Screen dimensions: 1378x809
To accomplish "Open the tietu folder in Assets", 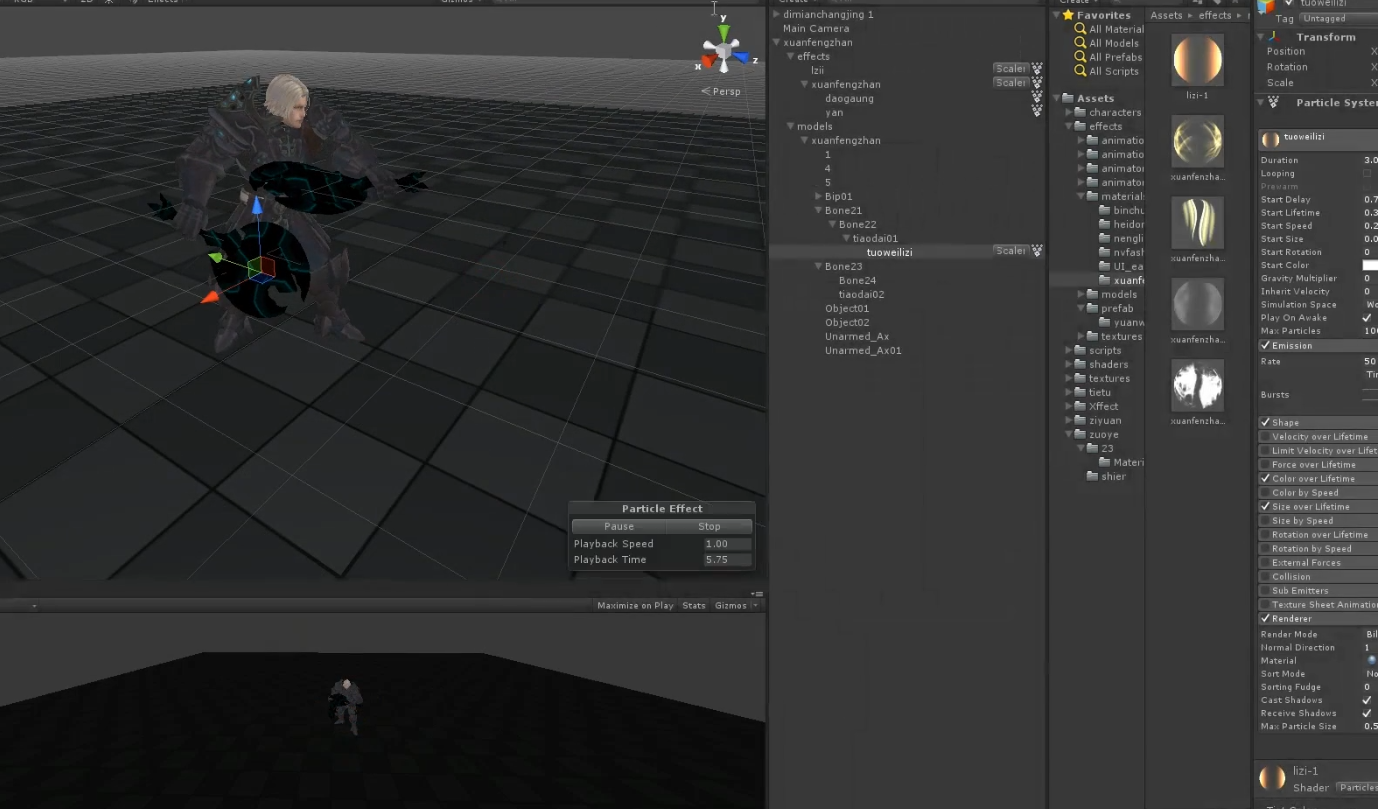I will click(x=1093, y=392).
